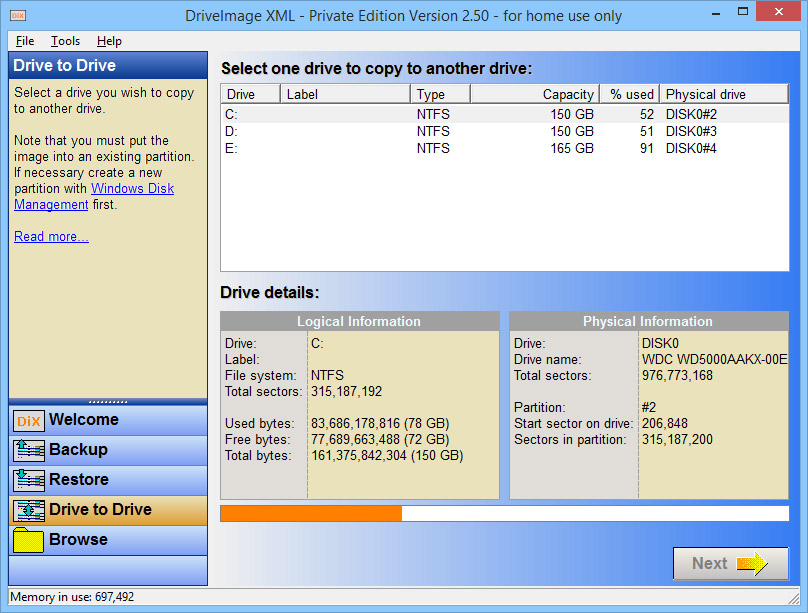Open the Help menu
Viewport: 808px width, 613px height.
pyautogui.click(x=107, y=41)
